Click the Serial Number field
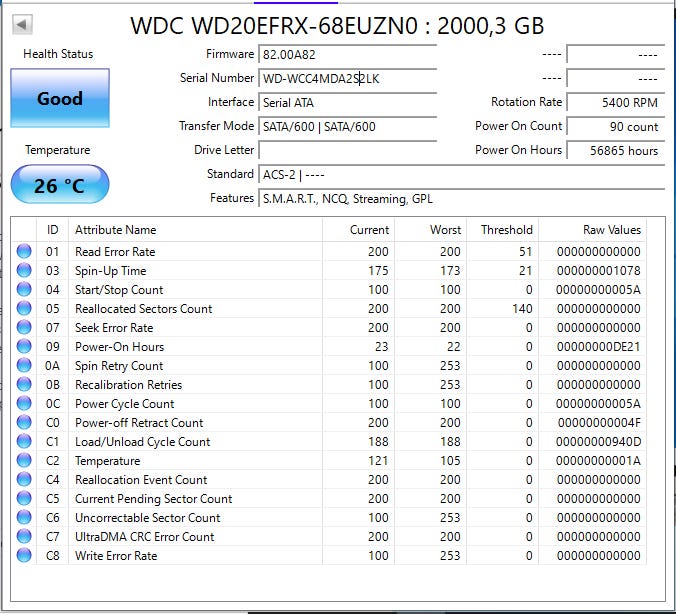Image resolution: width=676 pixels, height=614 pixels. [x=347, y=78]
